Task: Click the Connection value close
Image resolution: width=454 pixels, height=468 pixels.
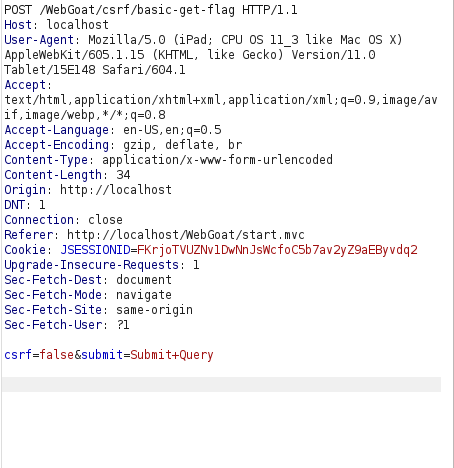Action: (x=105, y=220)
